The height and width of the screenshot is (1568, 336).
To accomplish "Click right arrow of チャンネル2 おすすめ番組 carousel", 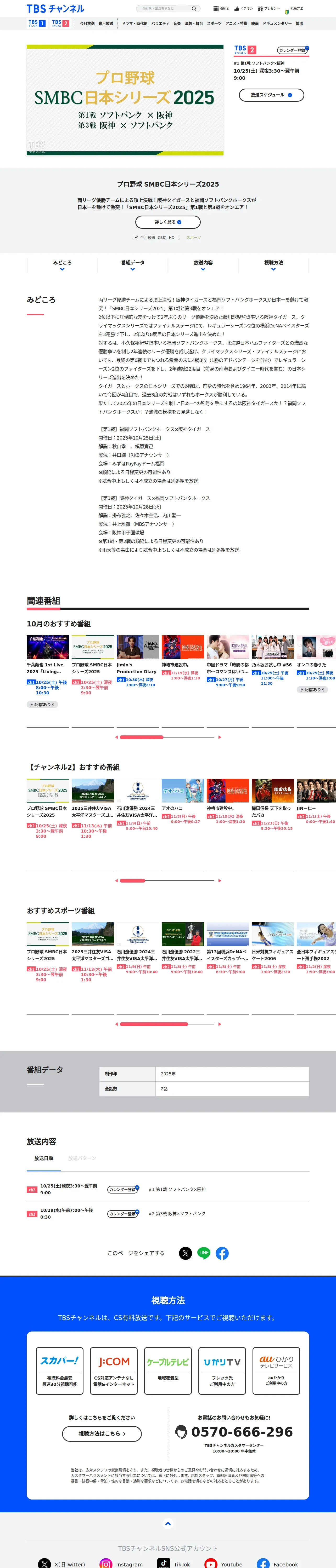I will [220, 881].
